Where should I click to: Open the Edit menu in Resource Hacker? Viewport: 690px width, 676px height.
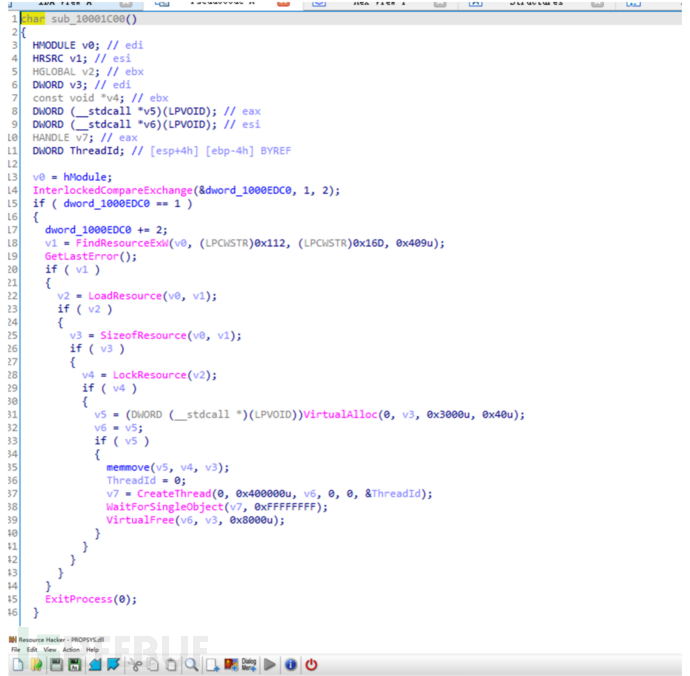tap(32, 650)
